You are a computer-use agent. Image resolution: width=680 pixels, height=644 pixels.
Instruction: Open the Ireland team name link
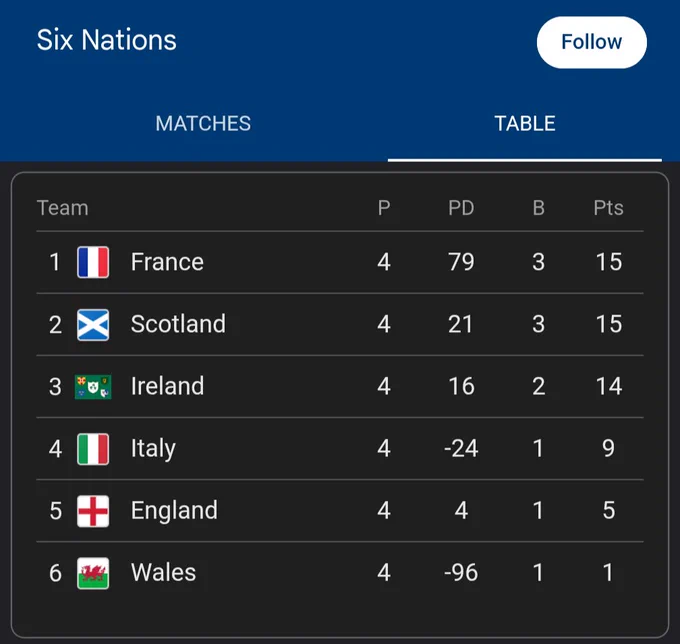(167, 386)
